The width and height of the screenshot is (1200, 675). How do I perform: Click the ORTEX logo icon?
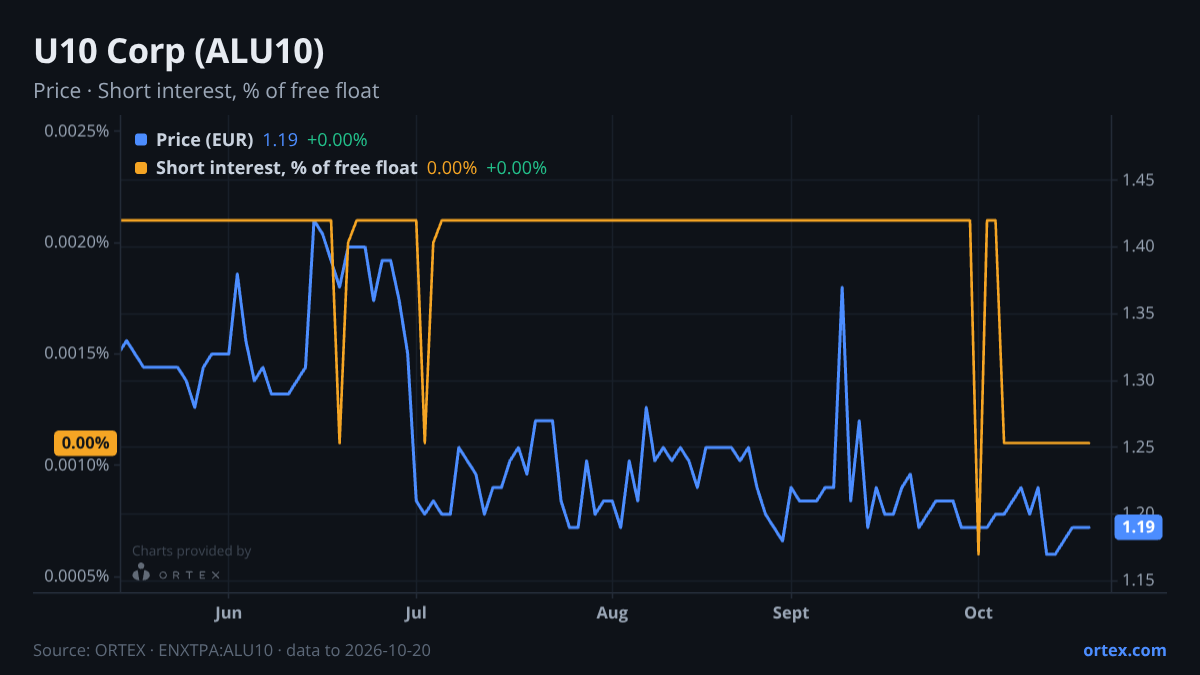coord(141,572)
